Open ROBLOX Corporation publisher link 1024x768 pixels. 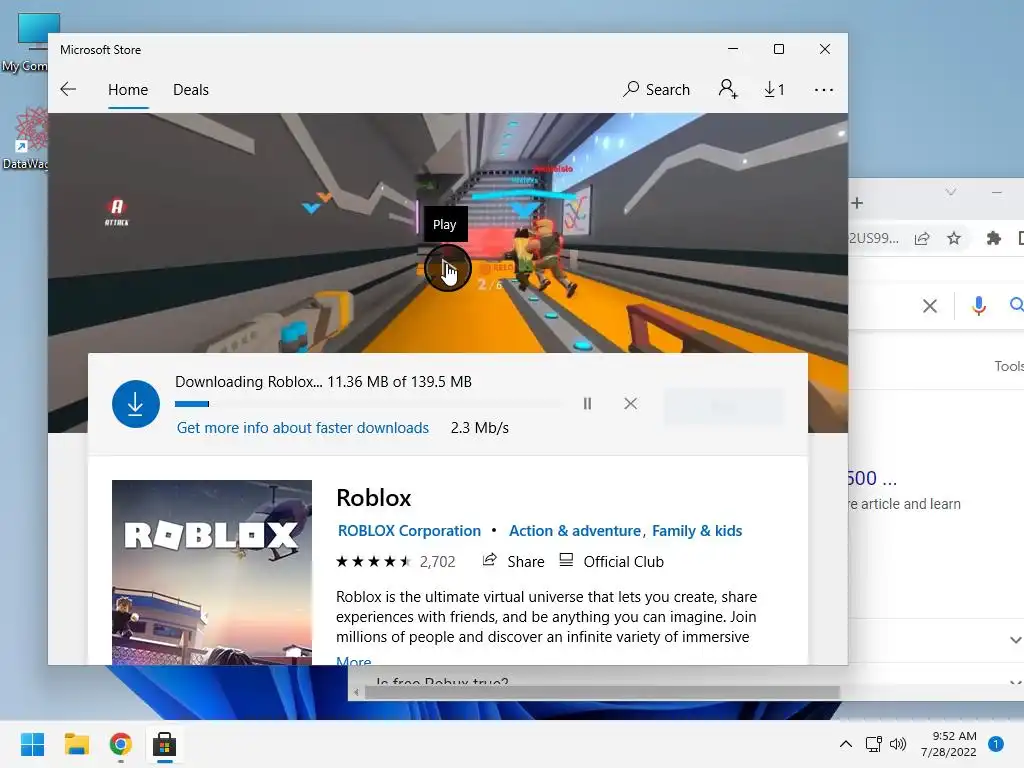[409, 531]
